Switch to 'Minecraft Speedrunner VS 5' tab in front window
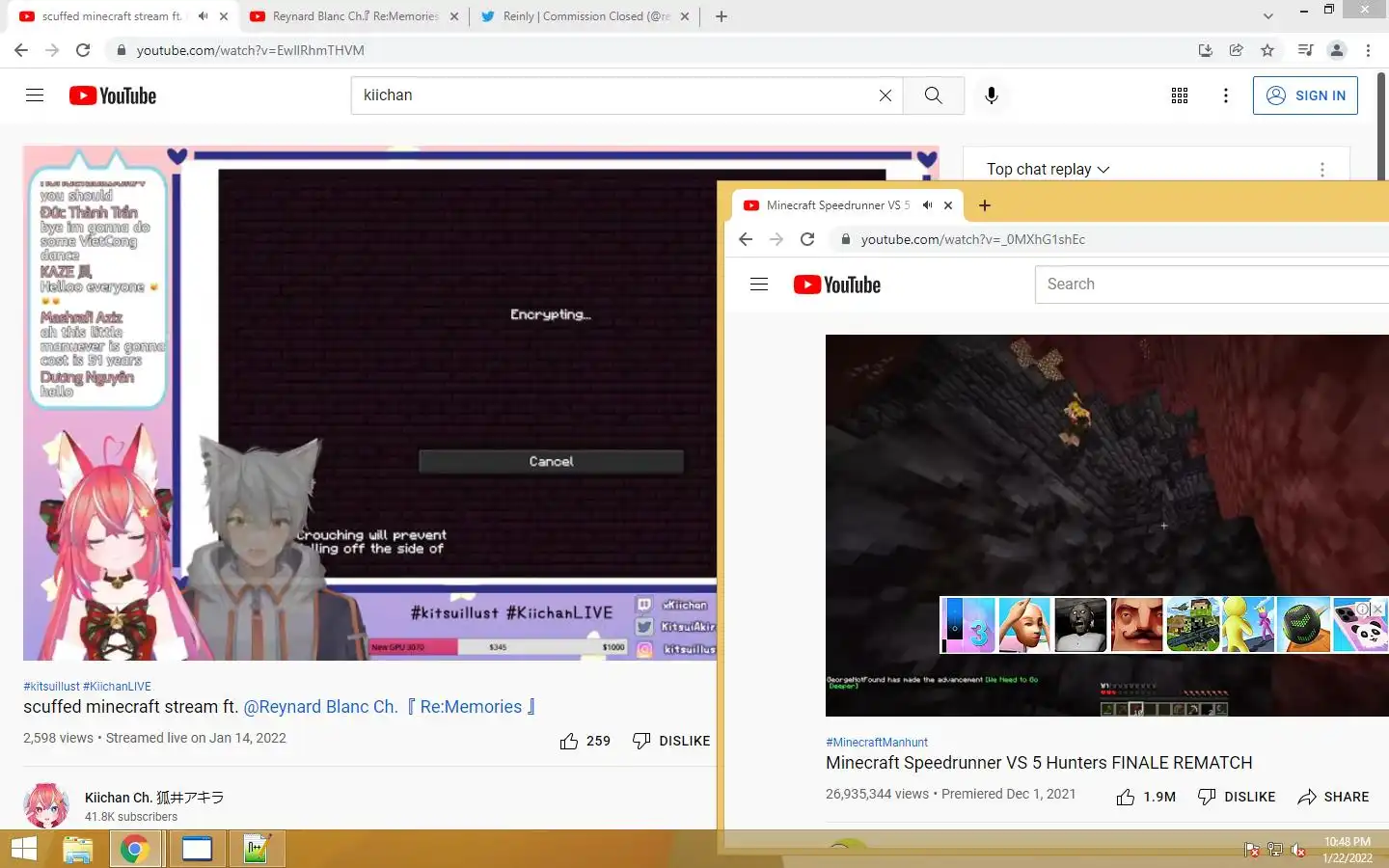The height and width of the screenshot is (868, 1389). pos(838,205)
